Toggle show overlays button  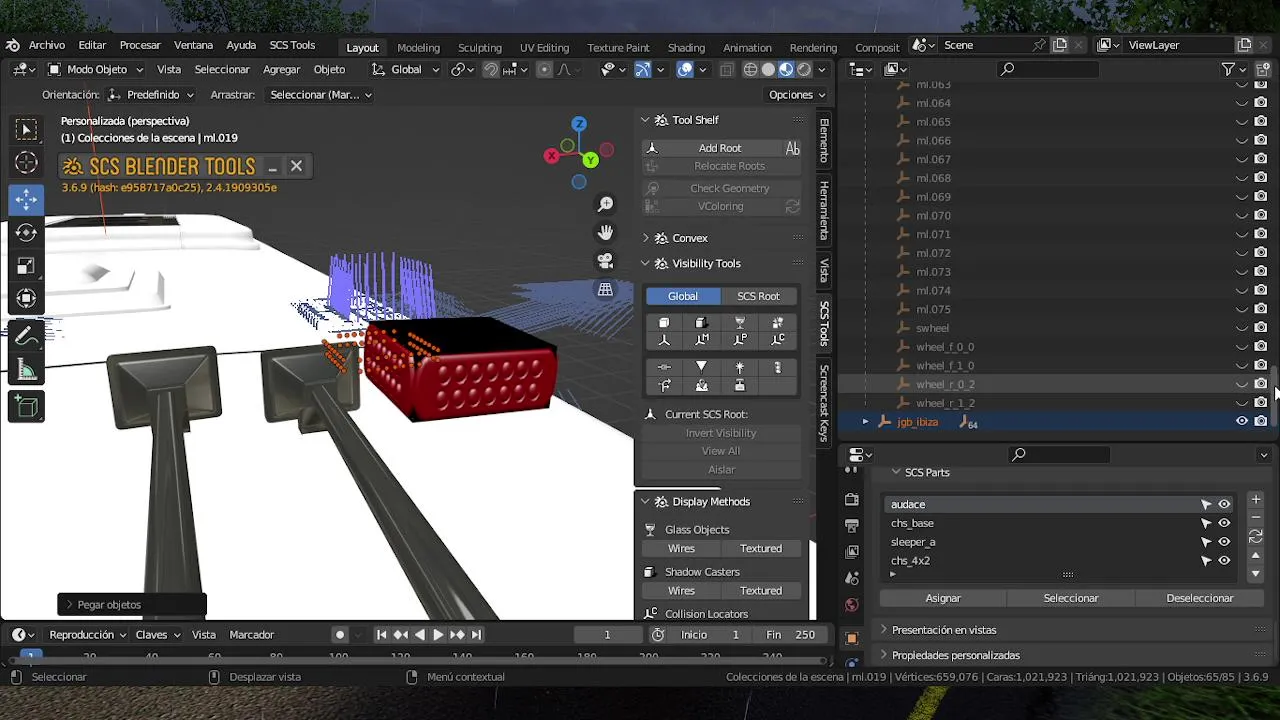click(x=685, y=69)
